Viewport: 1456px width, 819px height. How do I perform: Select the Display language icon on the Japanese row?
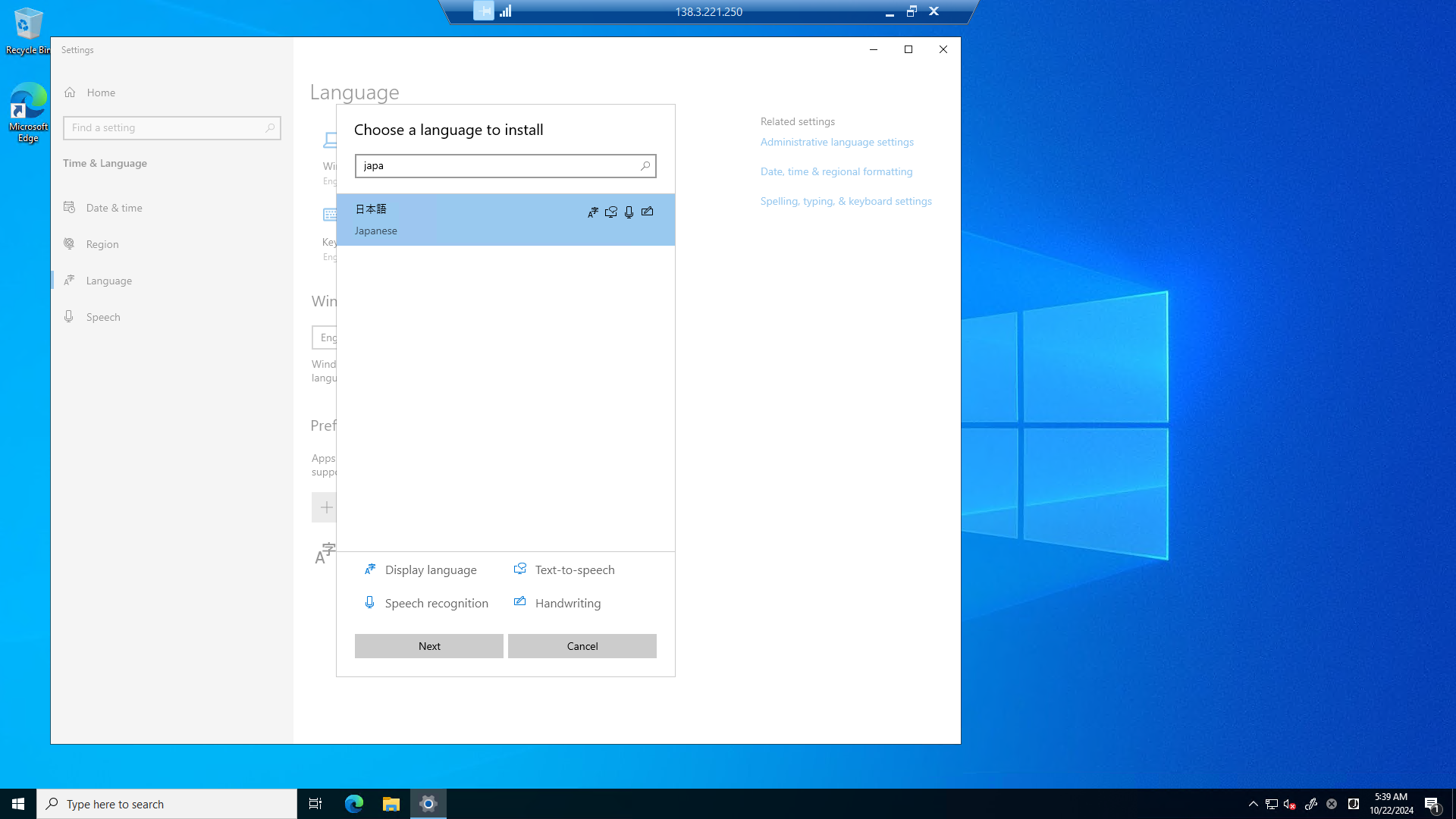click(x=592, y=212)
